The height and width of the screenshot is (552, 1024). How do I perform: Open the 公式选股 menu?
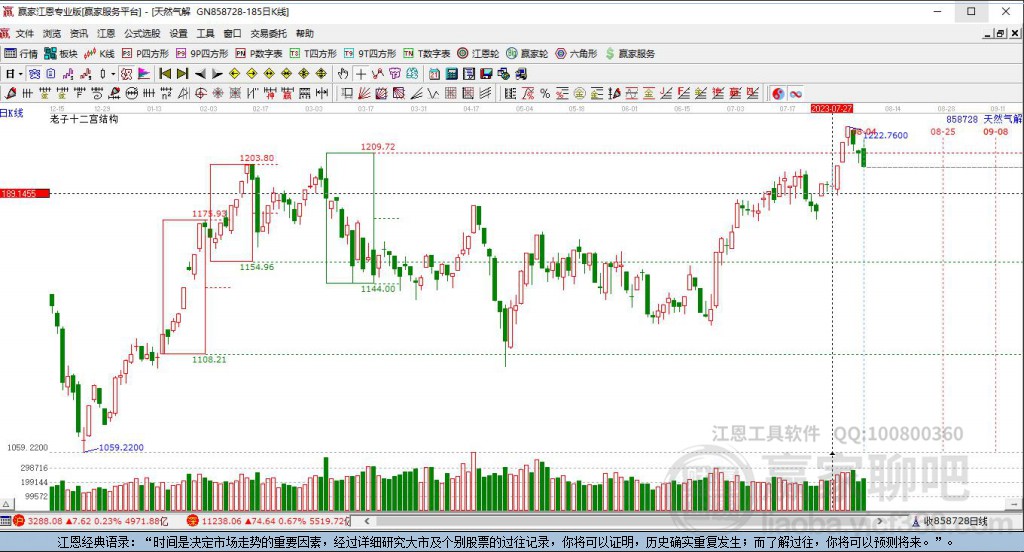142,33
